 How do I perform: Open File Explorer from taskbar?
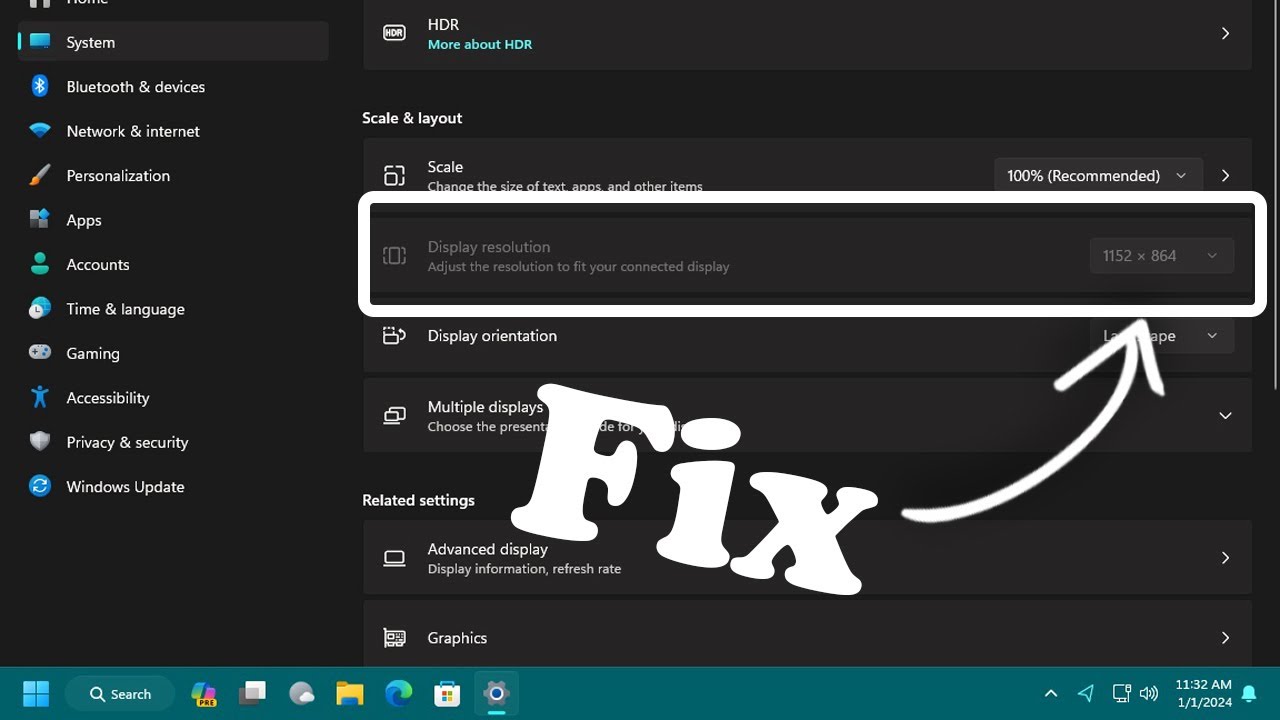[x=350, y=693]
